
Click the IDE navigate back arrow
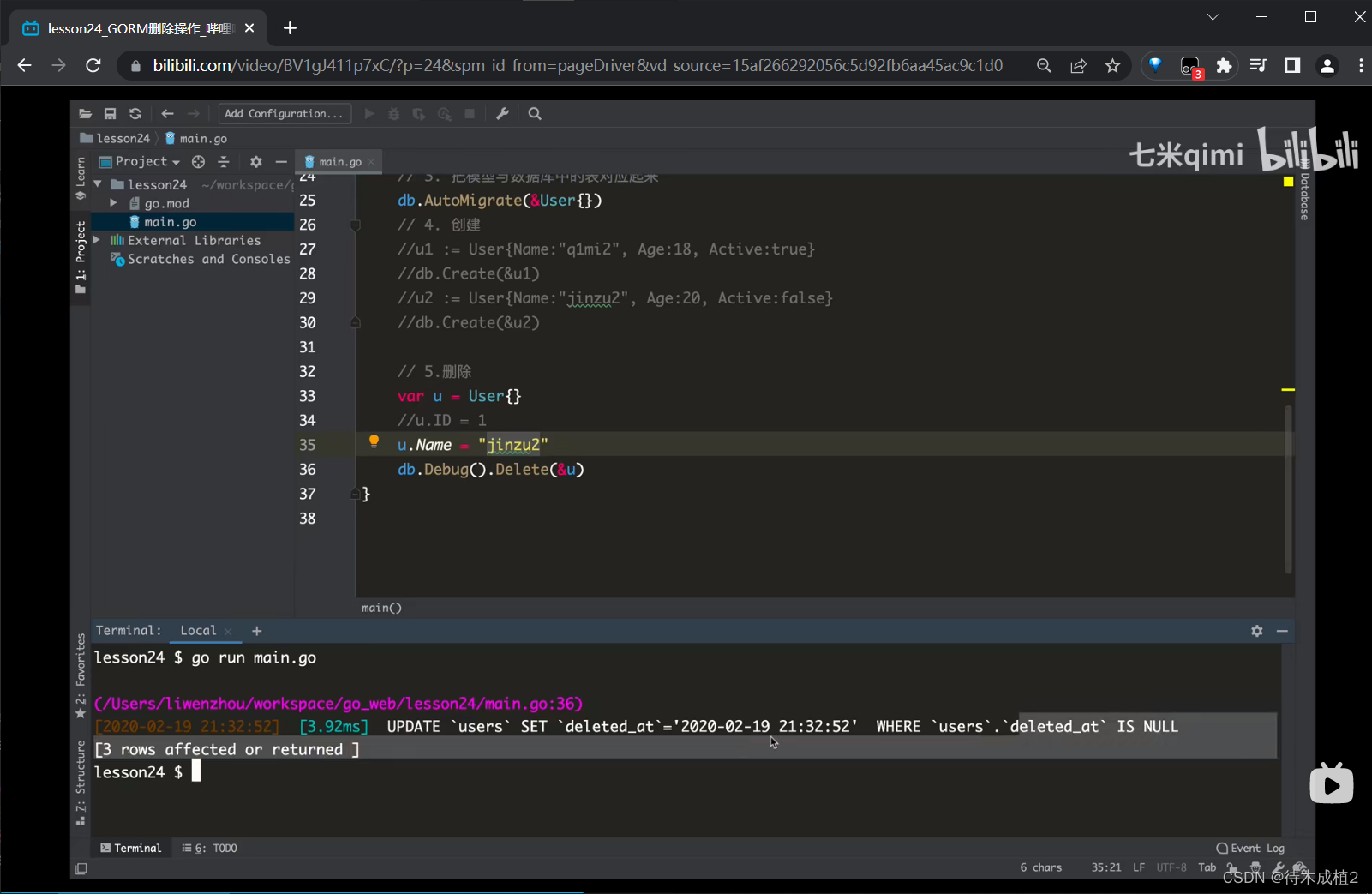167,113
